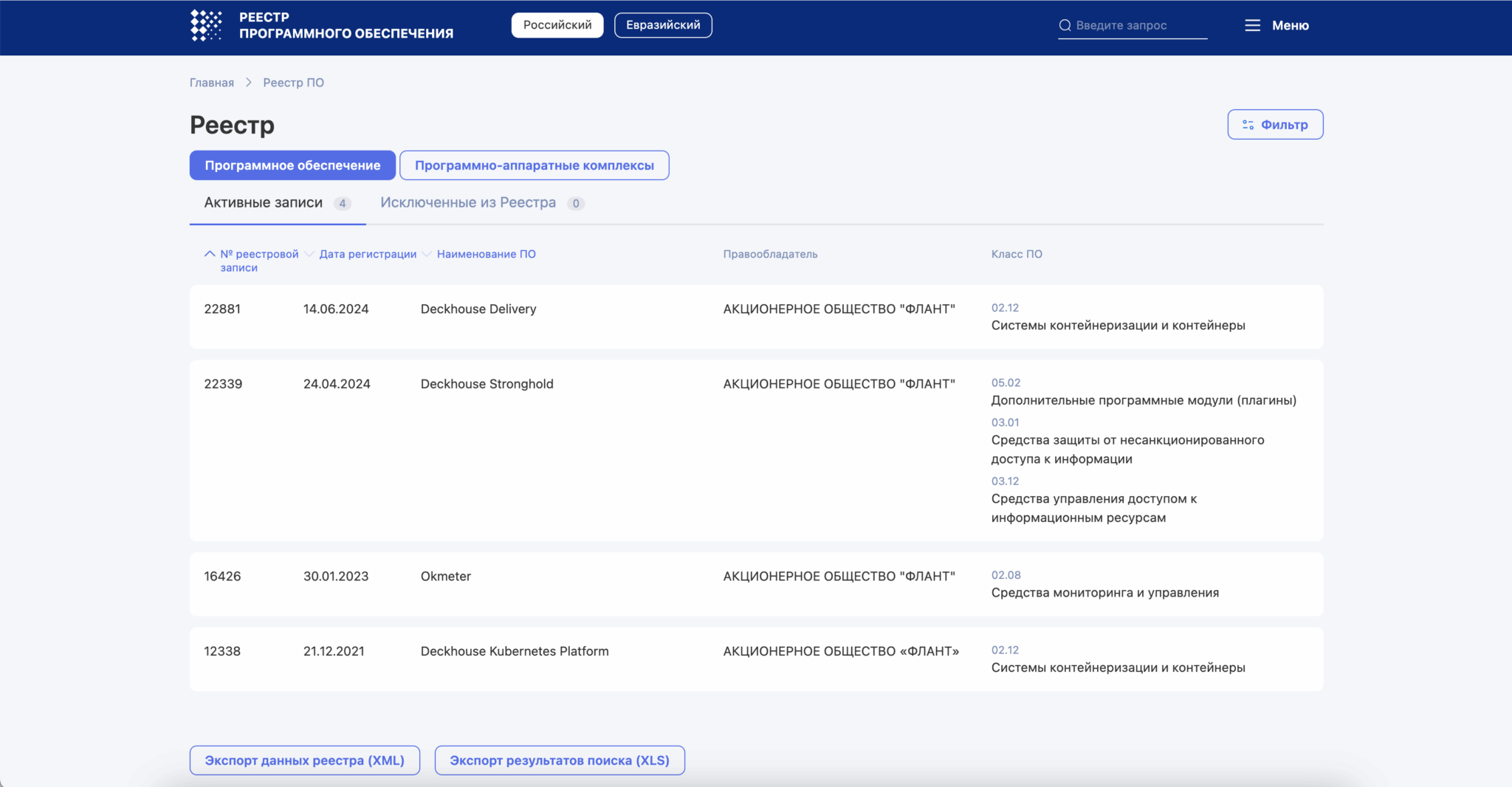Open the Okmeter registry record
The height and width of the screenshot is (787, 1512).
(445, 576)
